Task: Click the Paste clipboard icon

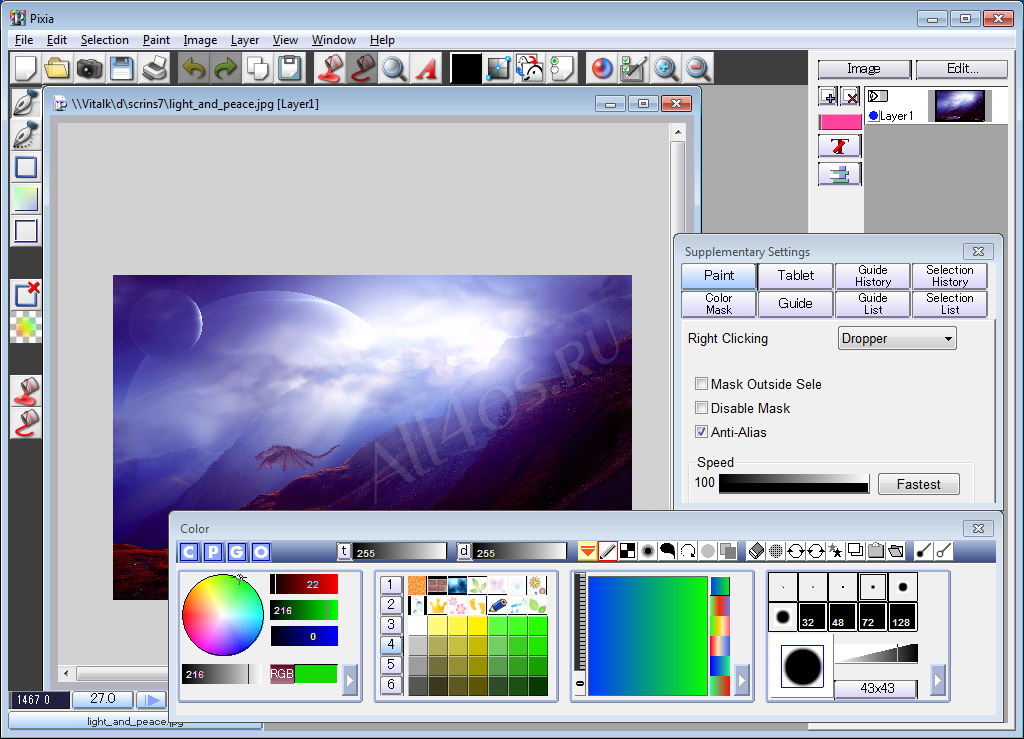Action: click(289, 68)
